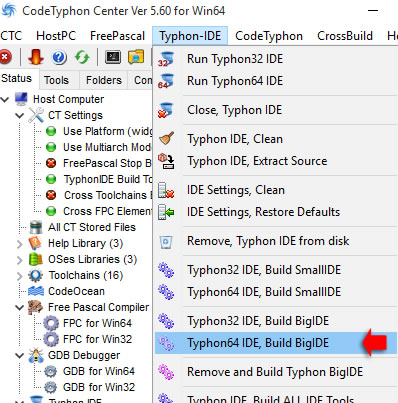Click the Run Typhon32 IDE icon
Viewport: 398px width, 403px height.
pyautogui.click(x=166, y=59)
